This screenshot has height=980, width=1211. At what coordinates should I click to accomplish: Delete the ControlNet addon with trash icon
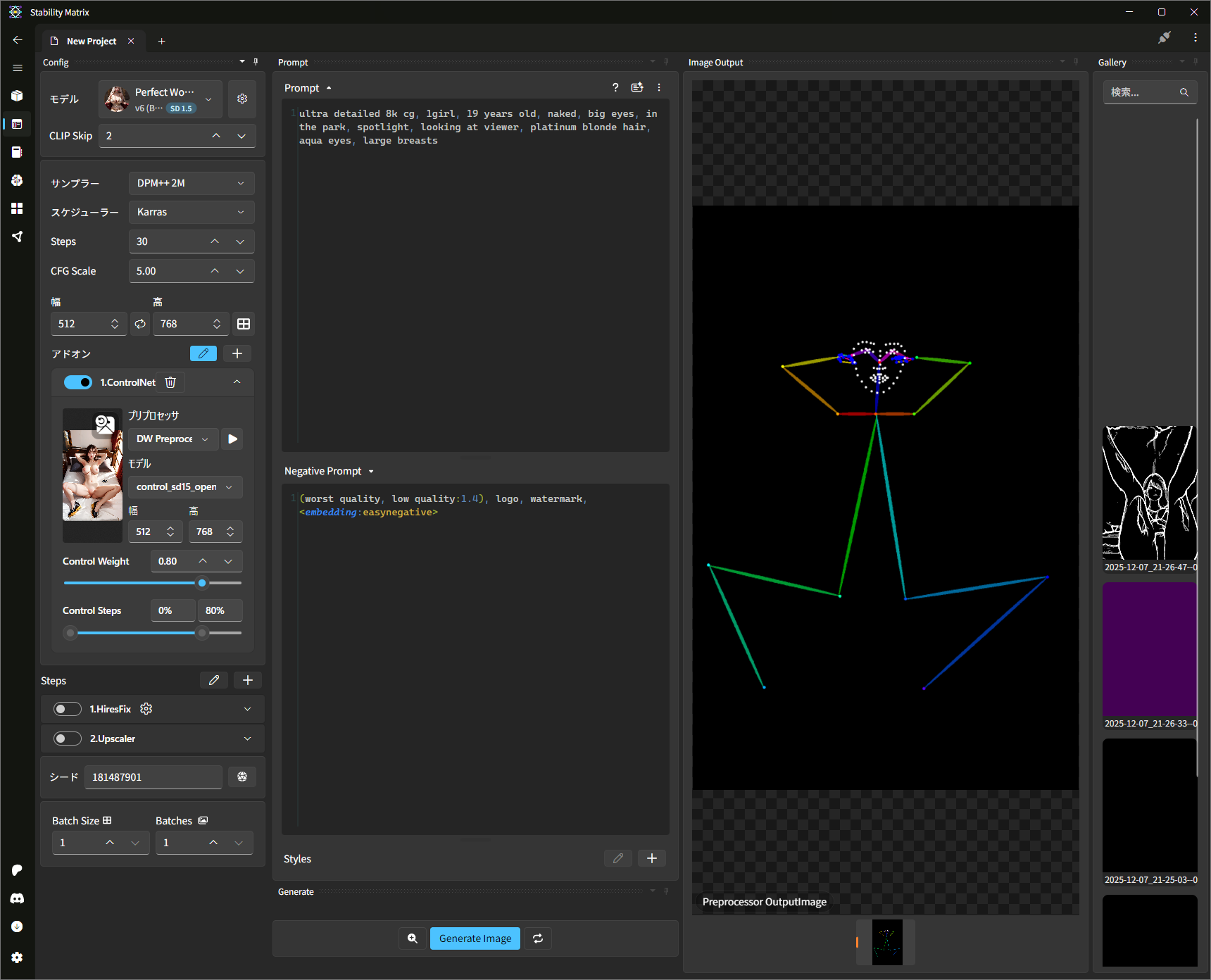click(x=170, y=382)
